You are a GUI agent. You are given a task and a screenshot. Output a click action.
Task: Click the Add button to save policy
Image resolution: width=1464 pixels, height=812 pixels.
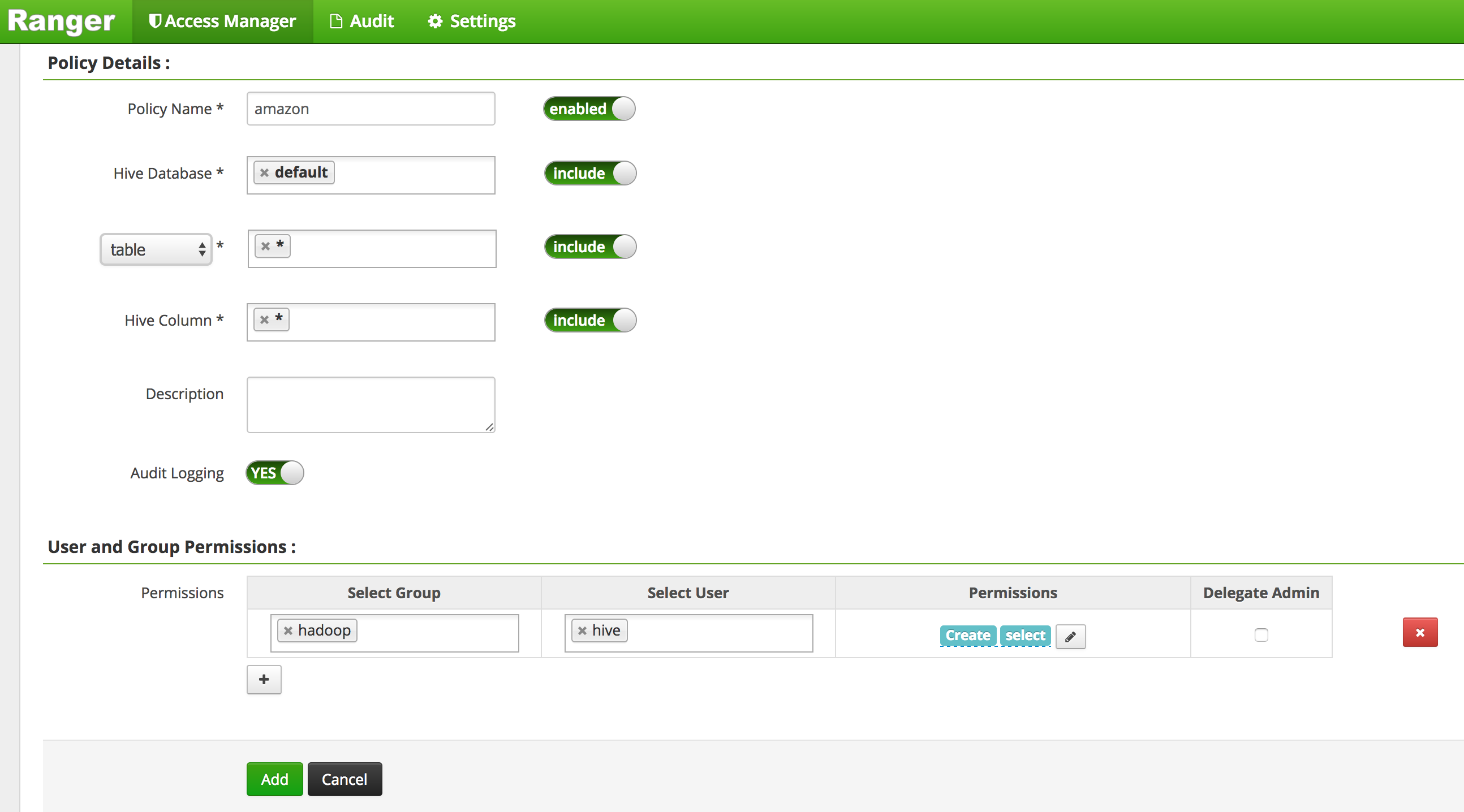coord(274,779)
